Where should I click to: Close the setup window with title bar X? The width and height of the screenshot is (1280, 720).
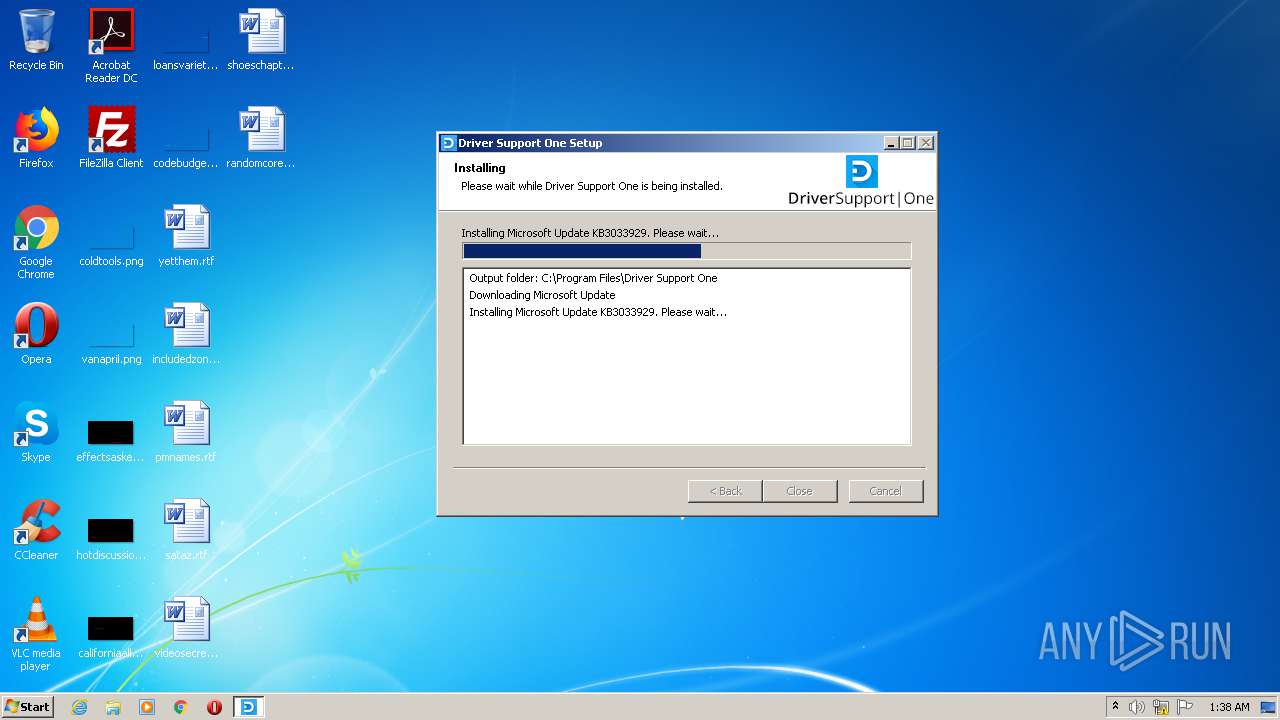tap(926, 143)
